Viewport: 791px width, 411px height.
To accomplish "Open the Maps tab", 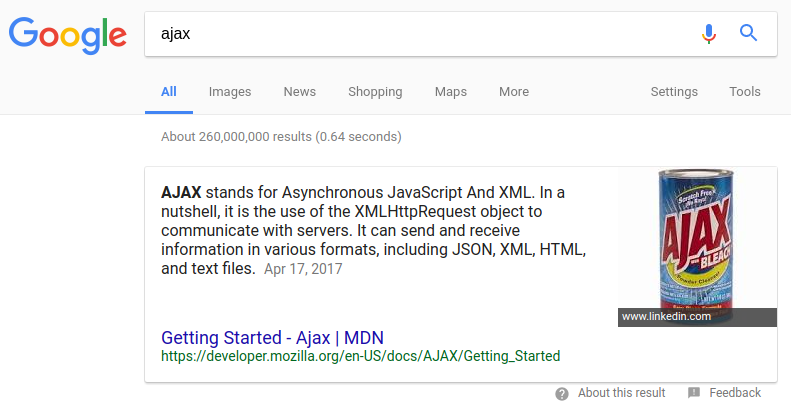I will coord(451,92).
